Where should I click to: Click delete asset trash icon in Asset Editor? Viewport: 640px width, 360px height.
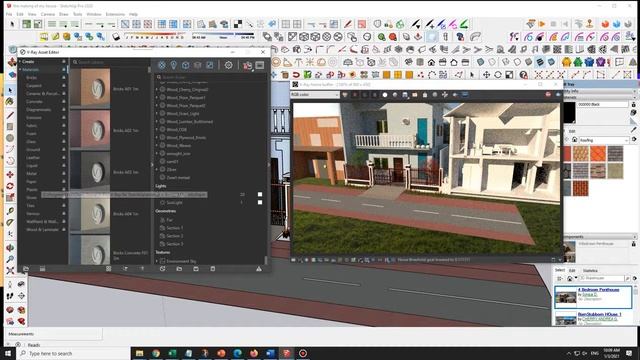[x=213, y=269]
